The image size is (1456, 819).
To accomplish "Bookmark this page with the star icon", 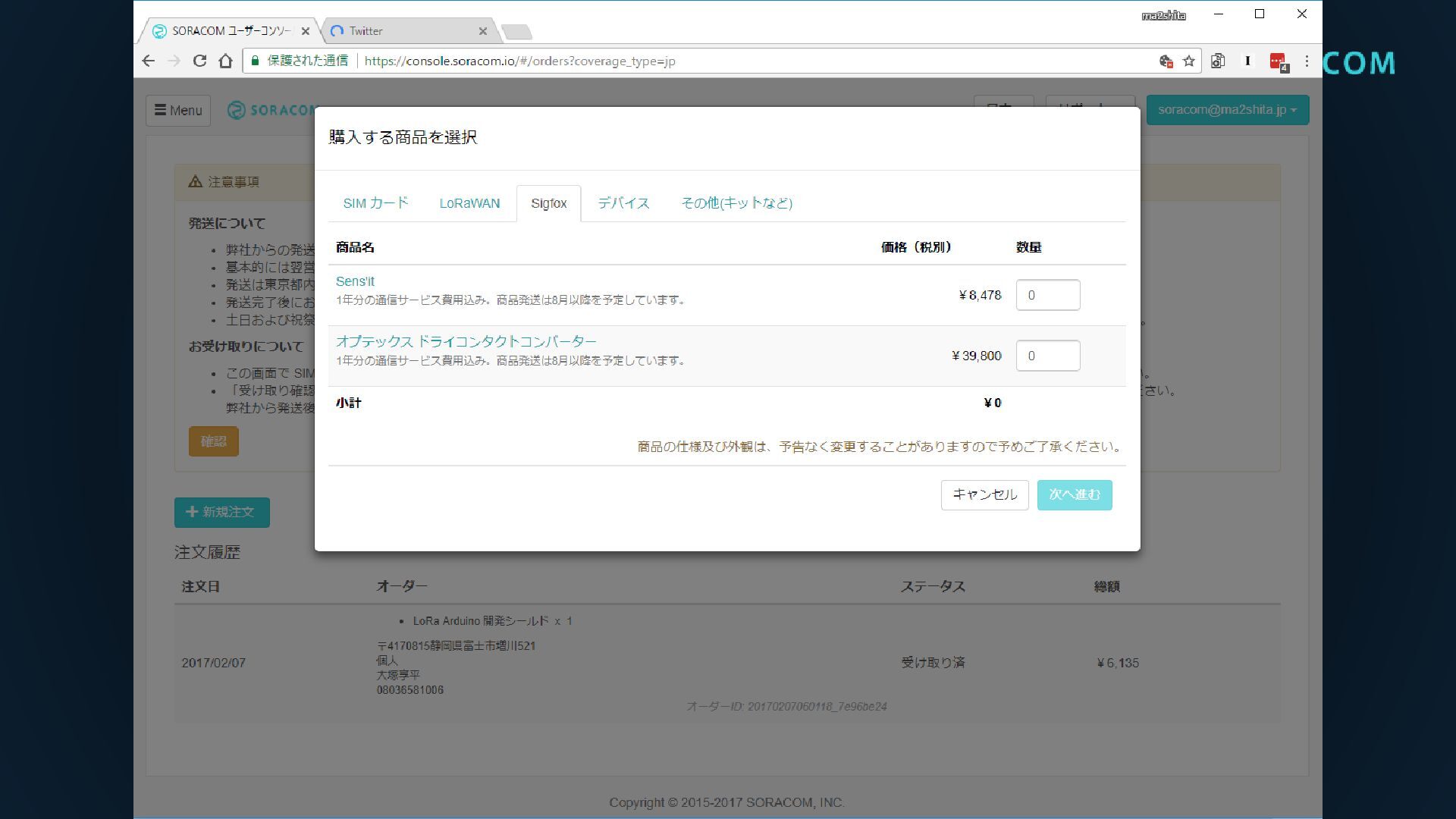I will (x=1189, y=61).
